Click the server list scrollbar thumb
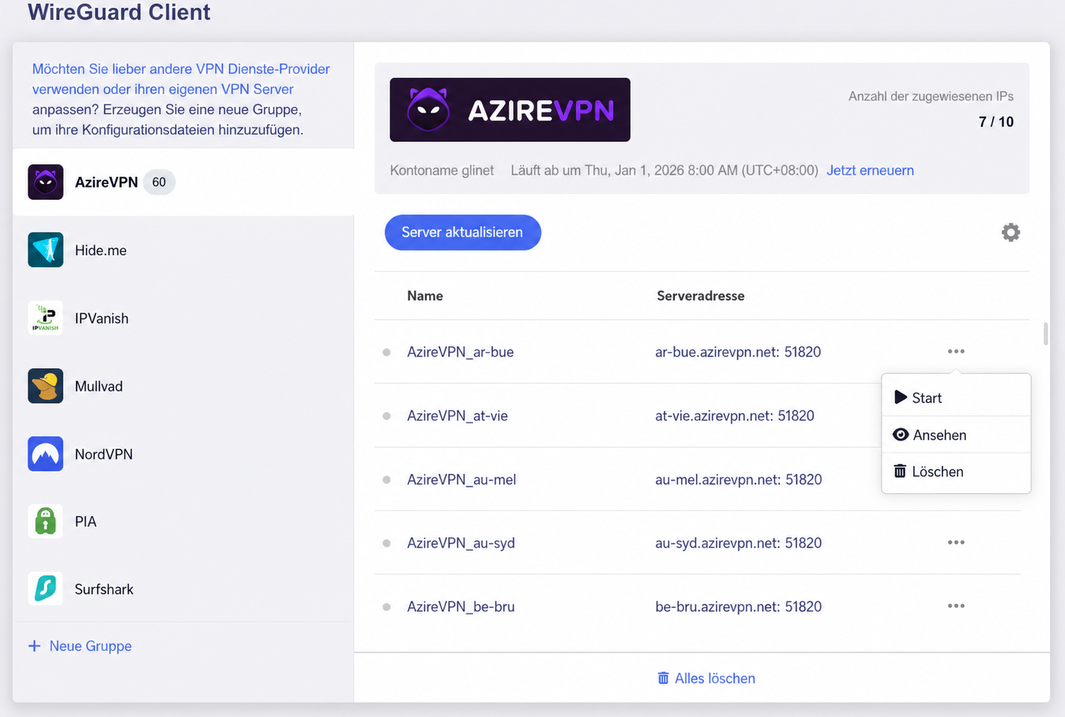Viewport: 1065px width, 717px height. (1045, 333)
